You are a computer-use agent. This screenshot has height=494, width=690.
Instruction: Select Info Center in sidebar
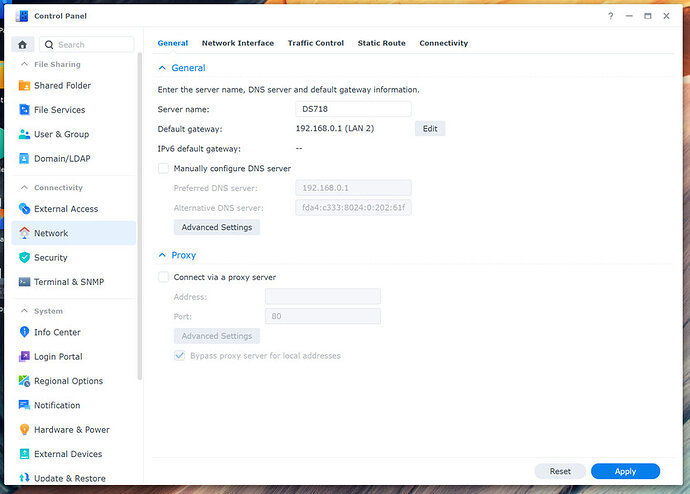[73, 332]
